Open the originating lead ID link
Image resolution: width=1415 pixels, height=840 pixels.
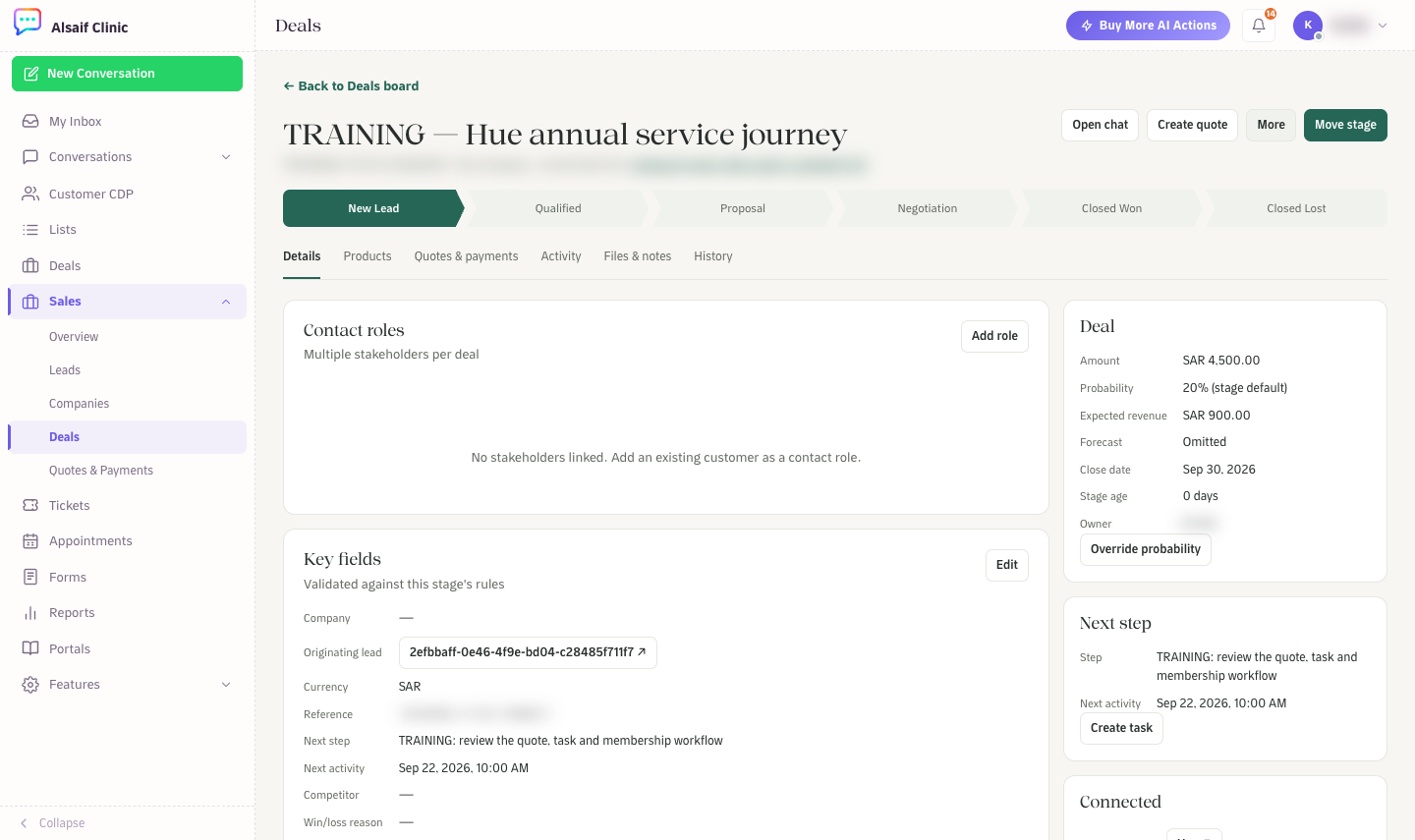point(528,652)
